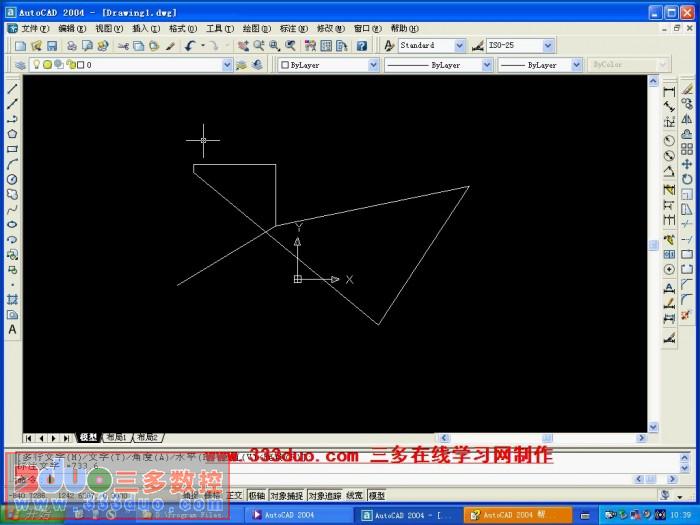Select the Circle draw tool
Viewport: 700px width, 525px height.
click(x=12, y=179)
